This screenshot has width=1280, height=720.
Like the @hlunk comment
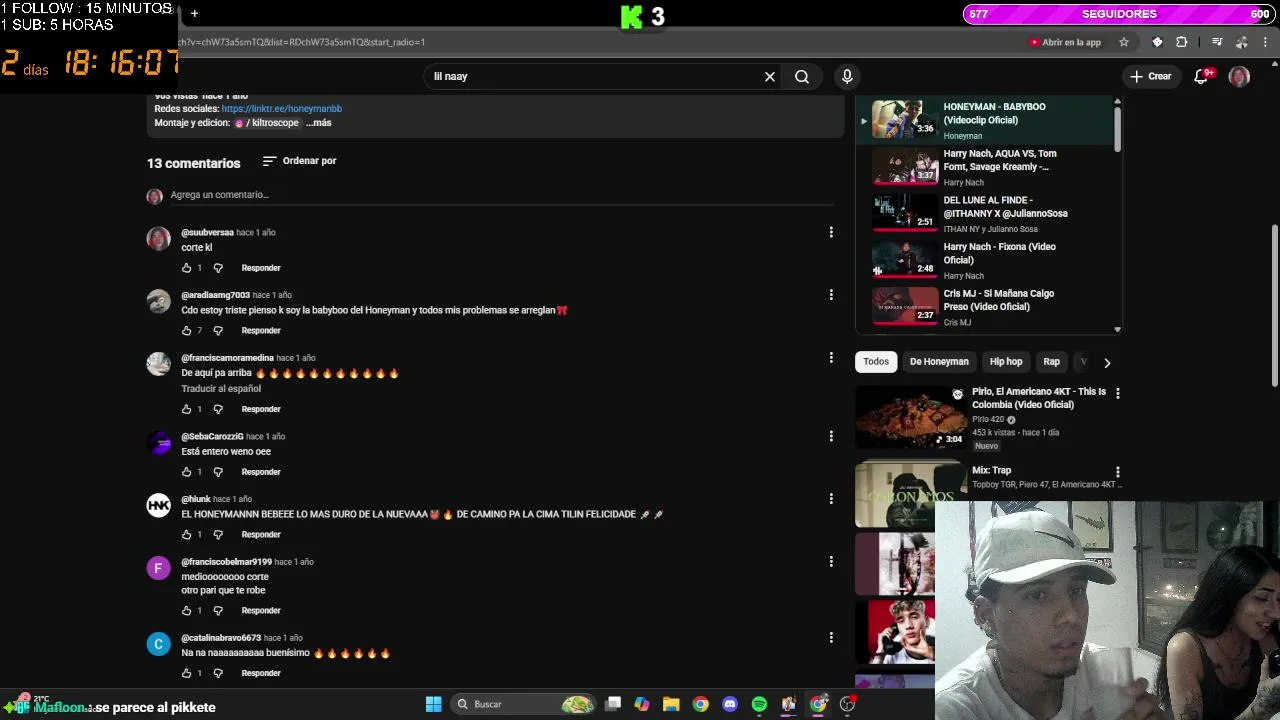186,535
